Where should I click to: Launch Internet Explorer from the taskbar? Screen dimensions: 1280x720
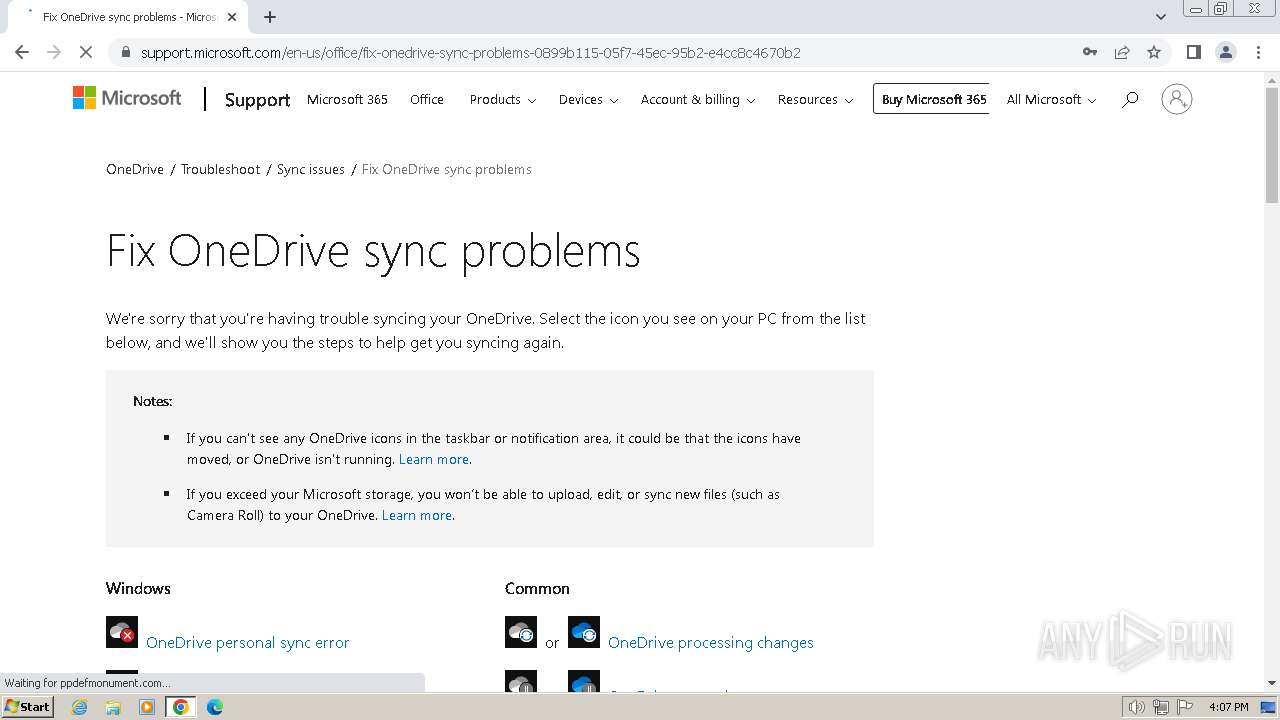[79, 707]
